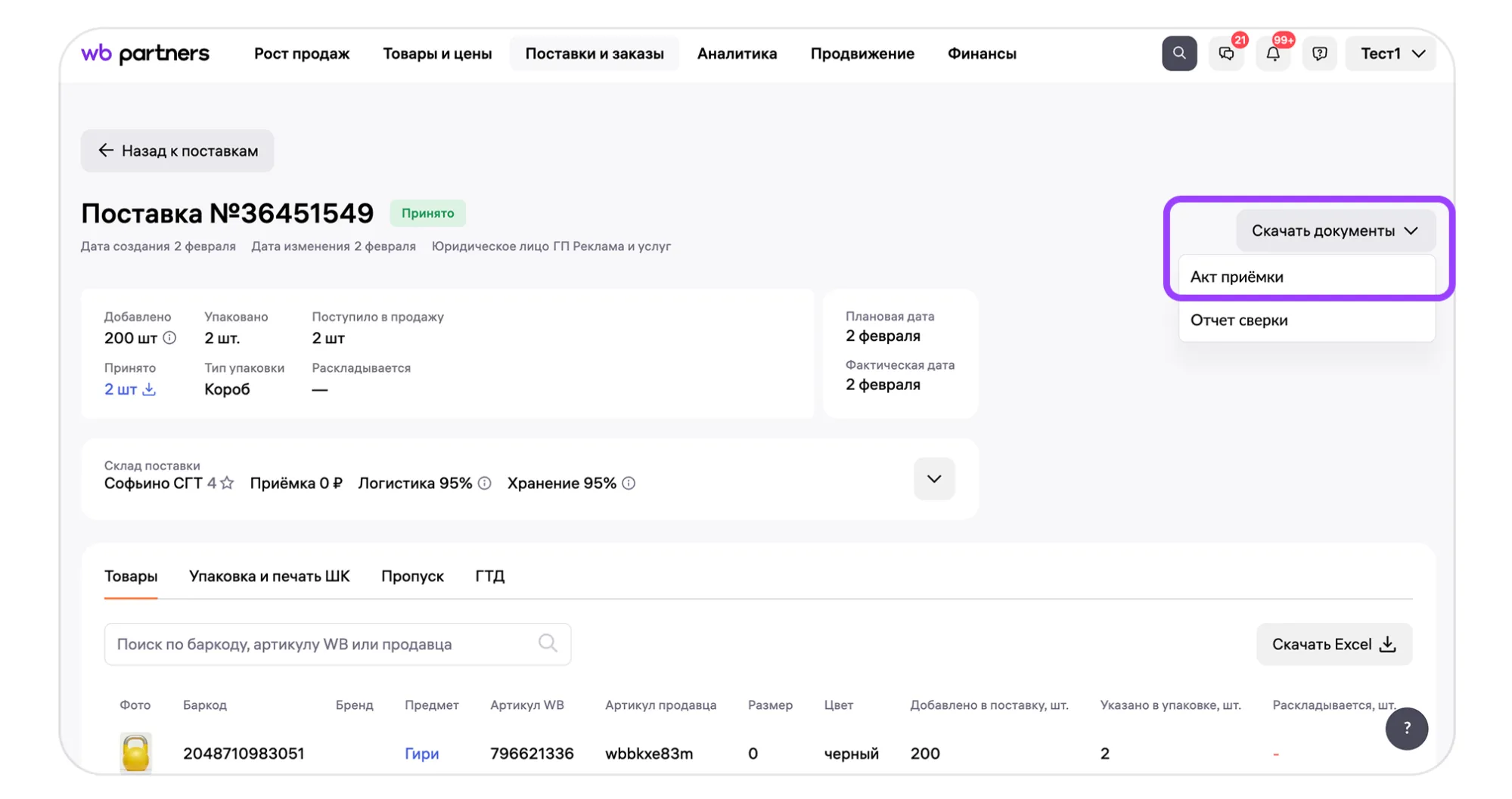Open the Тест1 account dropdown
This screenshot has height=799, width=1512.
(x=1390, y=54)
